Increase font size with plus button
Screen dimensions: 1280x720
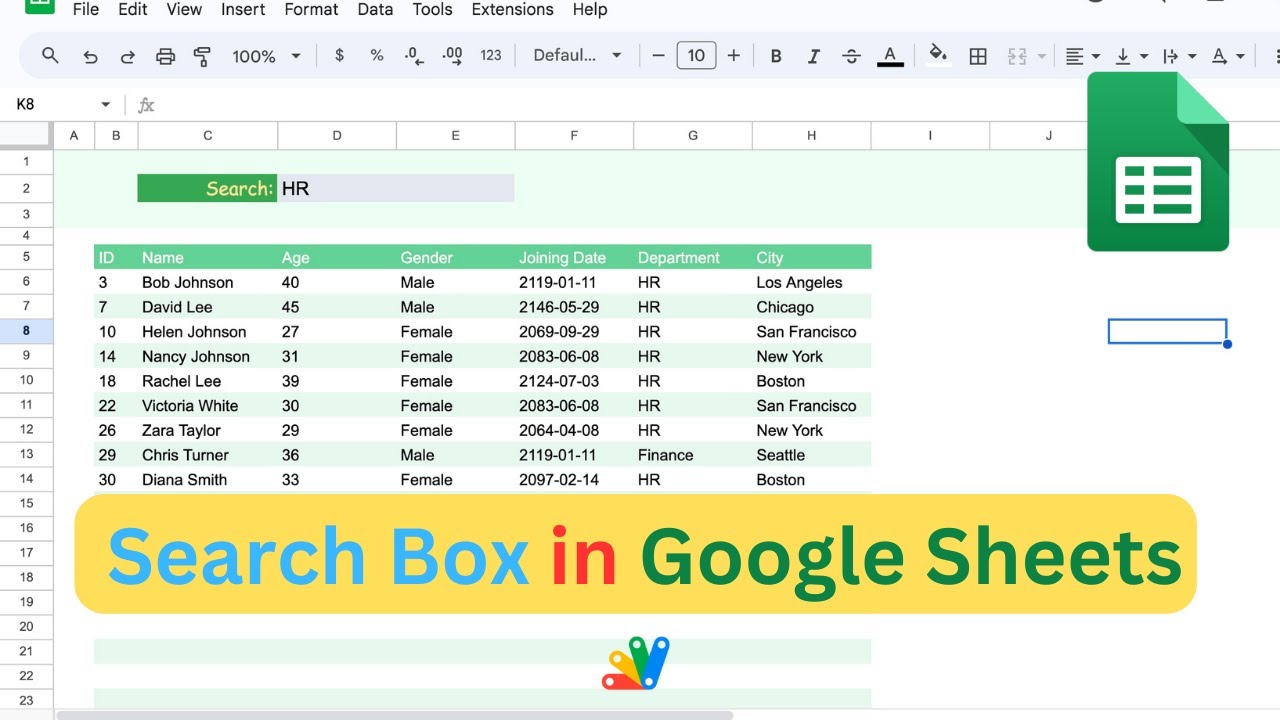coord(734,56)
